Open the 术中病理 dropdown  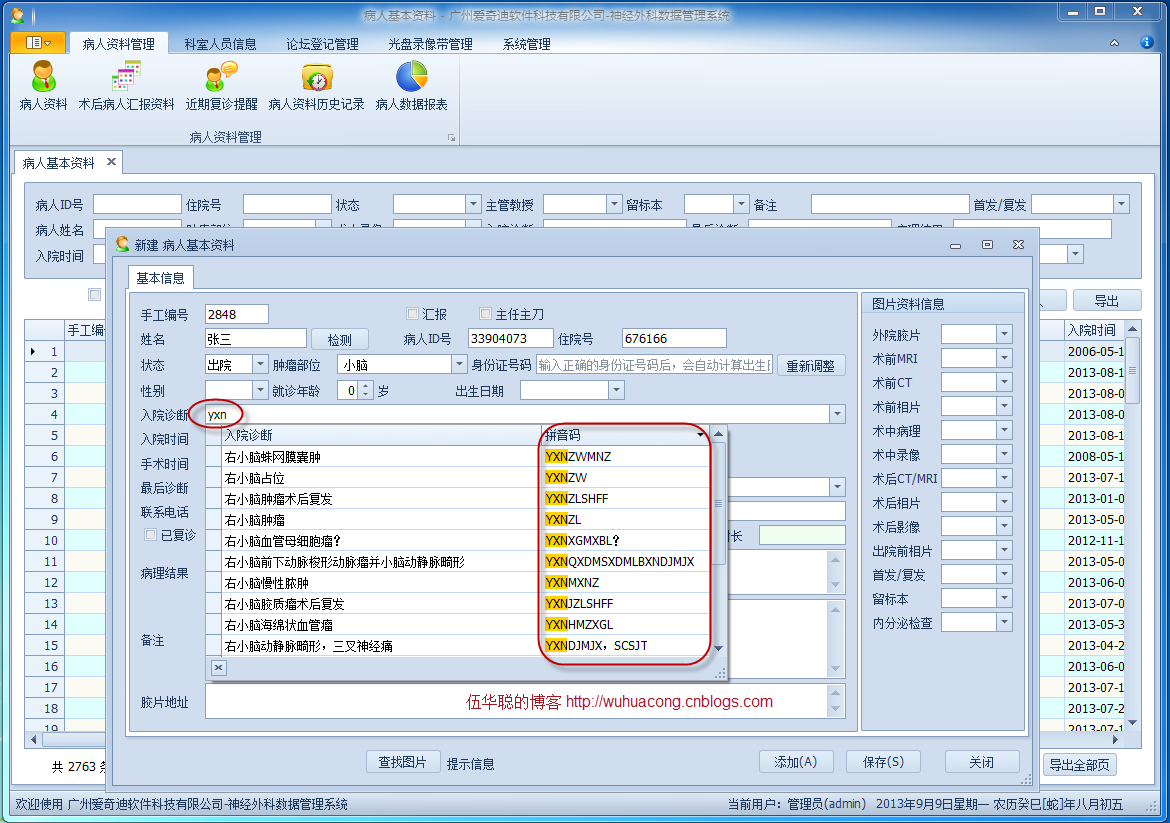(1004, 430)
